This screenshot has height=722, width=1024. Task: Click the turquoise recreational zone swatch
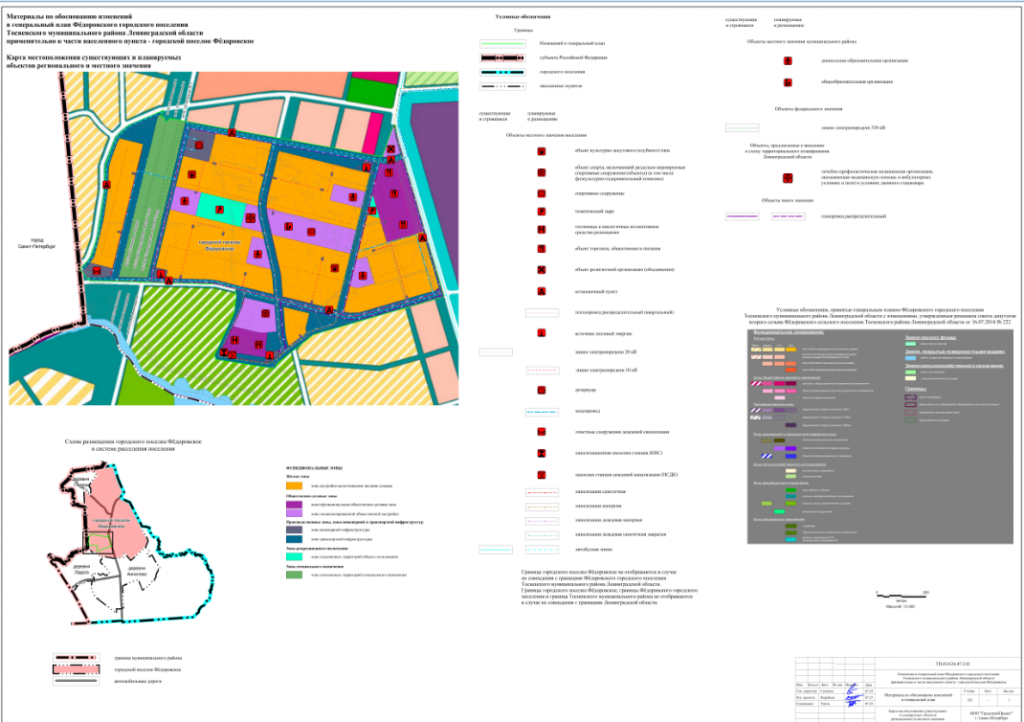click(x=293, y=556)
